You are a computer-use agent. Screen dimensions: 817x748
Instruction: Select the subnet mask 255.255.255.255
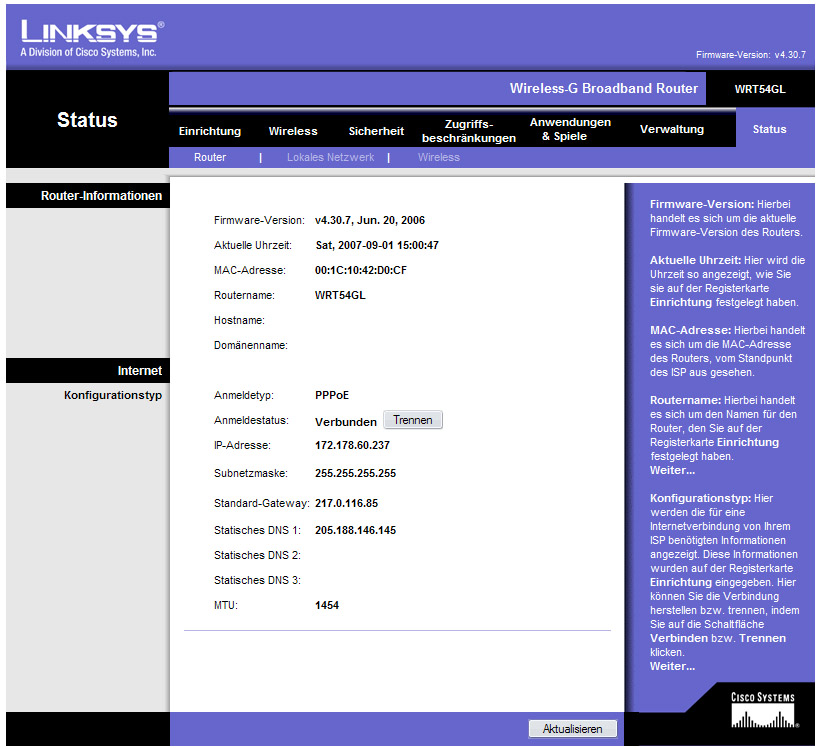click(x=355, y=473)
